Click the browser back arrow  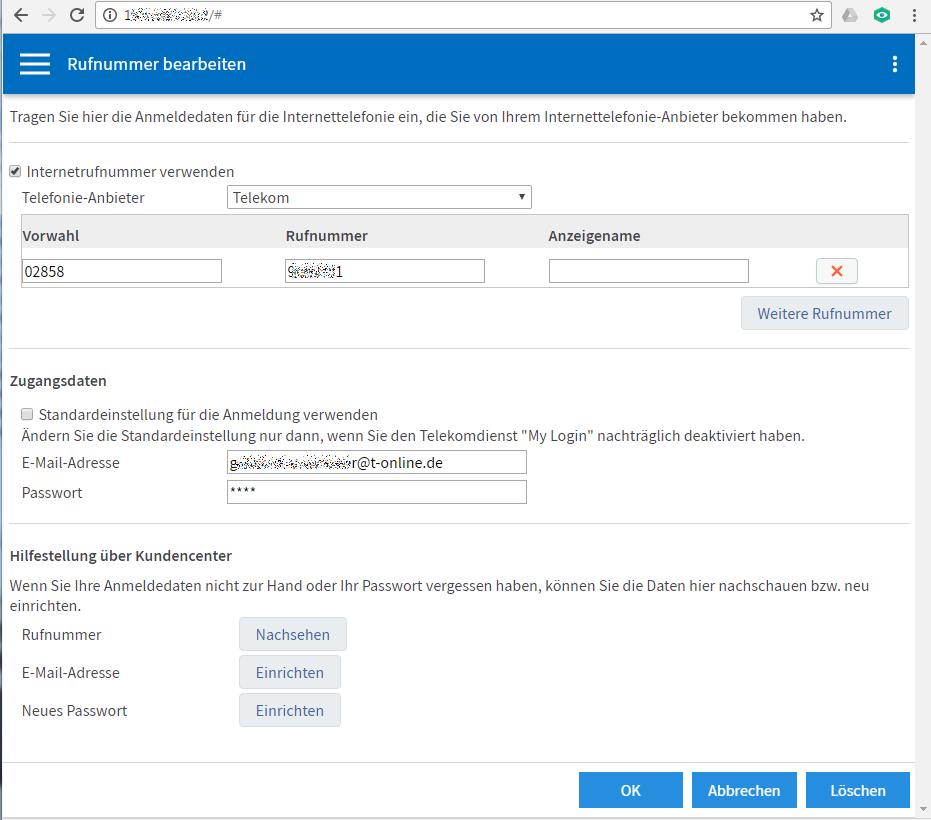pyautogui.click(x=20, y=15)
